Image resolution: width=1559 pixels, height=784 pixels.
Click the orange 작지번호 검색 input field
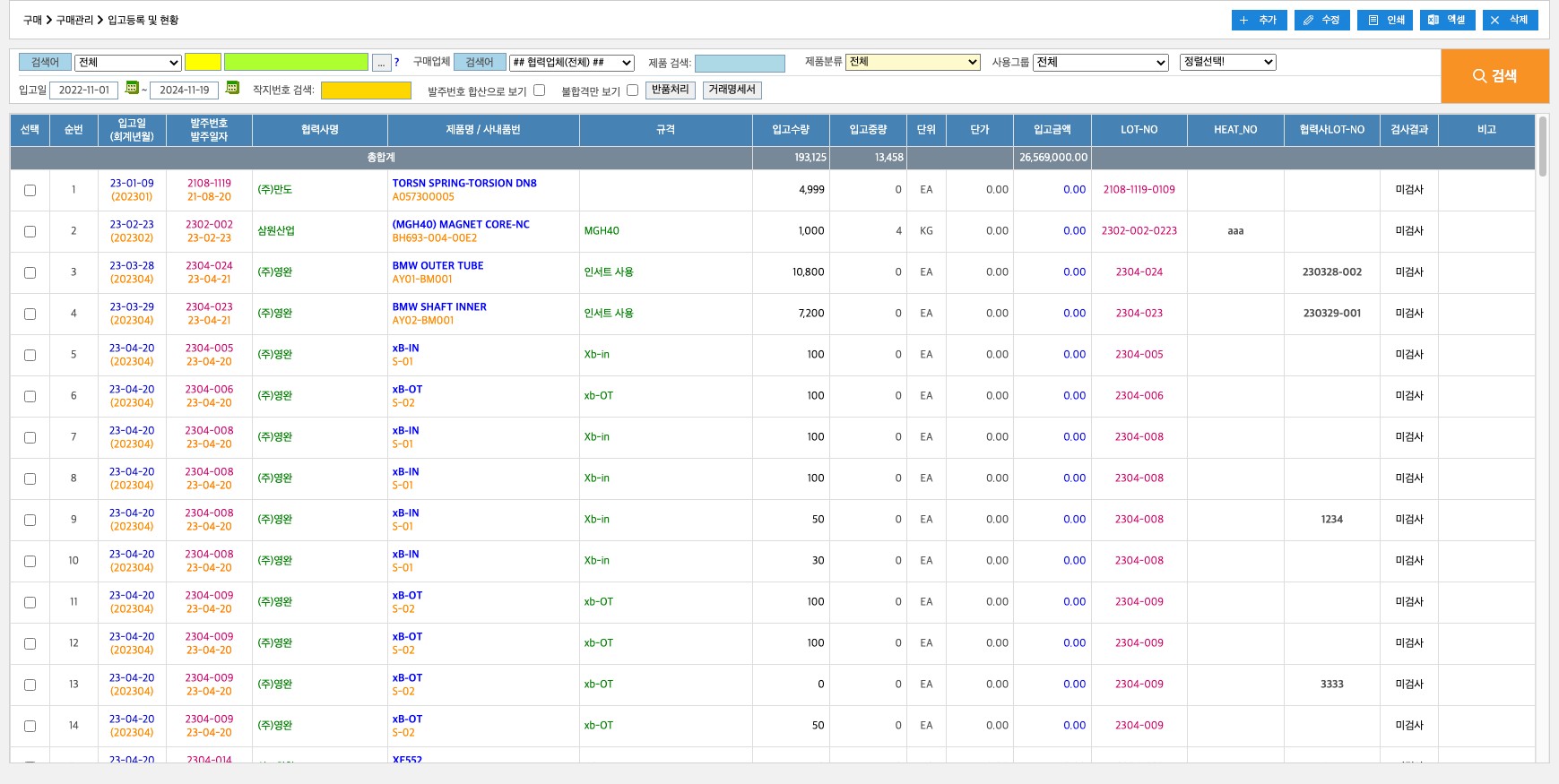[x=366, y=90]
